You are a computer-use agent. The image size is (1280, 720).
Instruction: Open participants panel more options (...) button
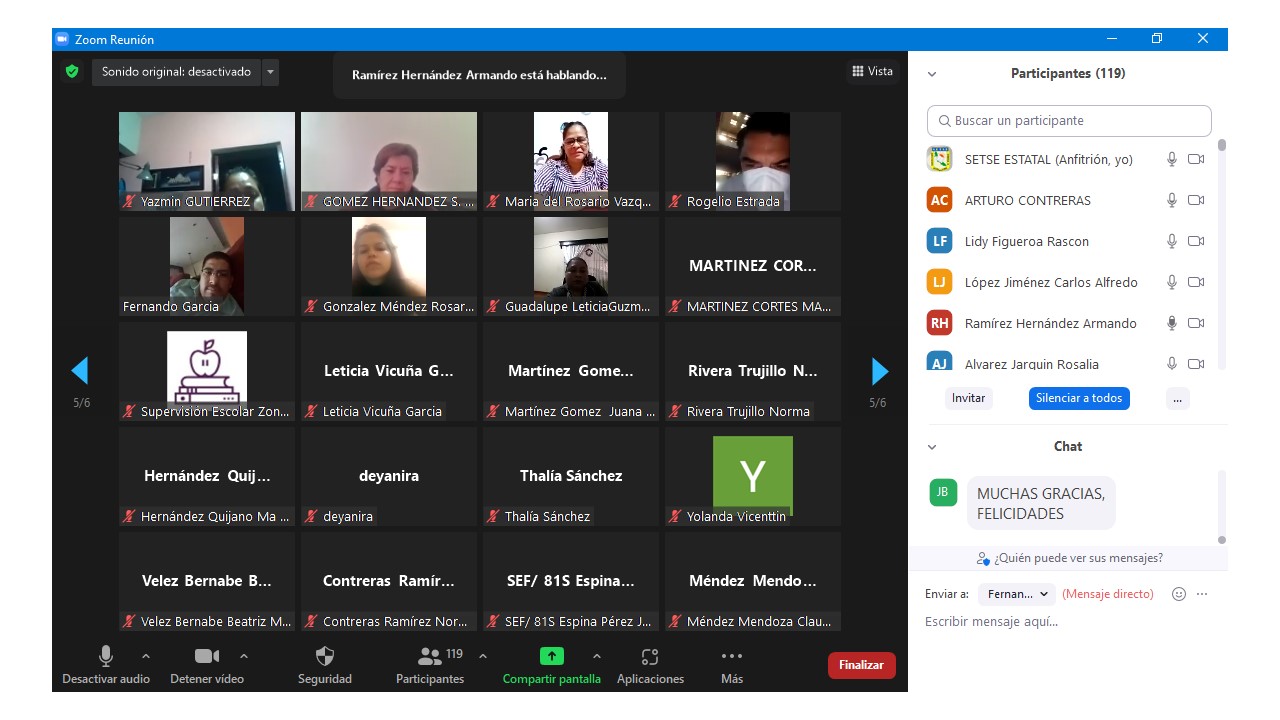coord(1177,398)
